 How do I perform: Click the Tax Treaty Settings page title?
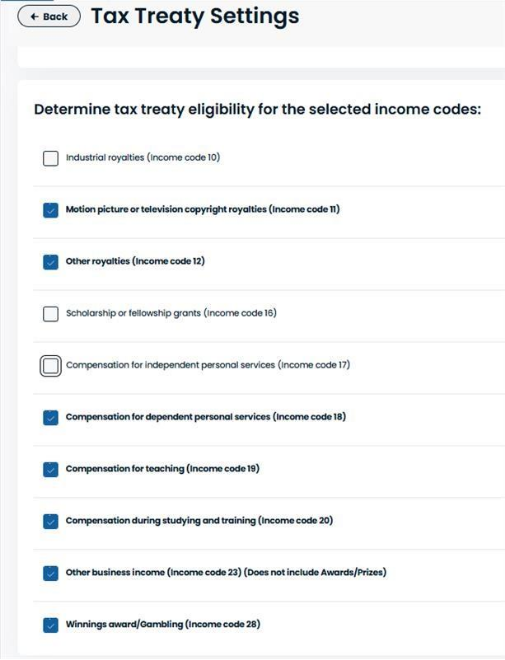[195, 16]
